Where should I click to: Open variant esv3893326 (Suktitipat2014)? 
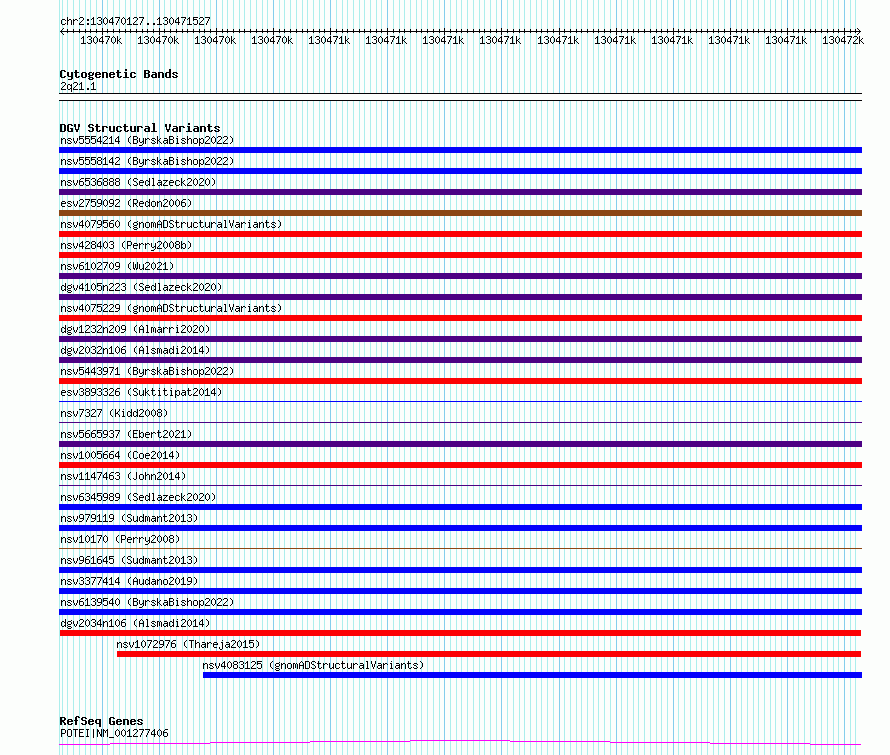tap(141, 392)
